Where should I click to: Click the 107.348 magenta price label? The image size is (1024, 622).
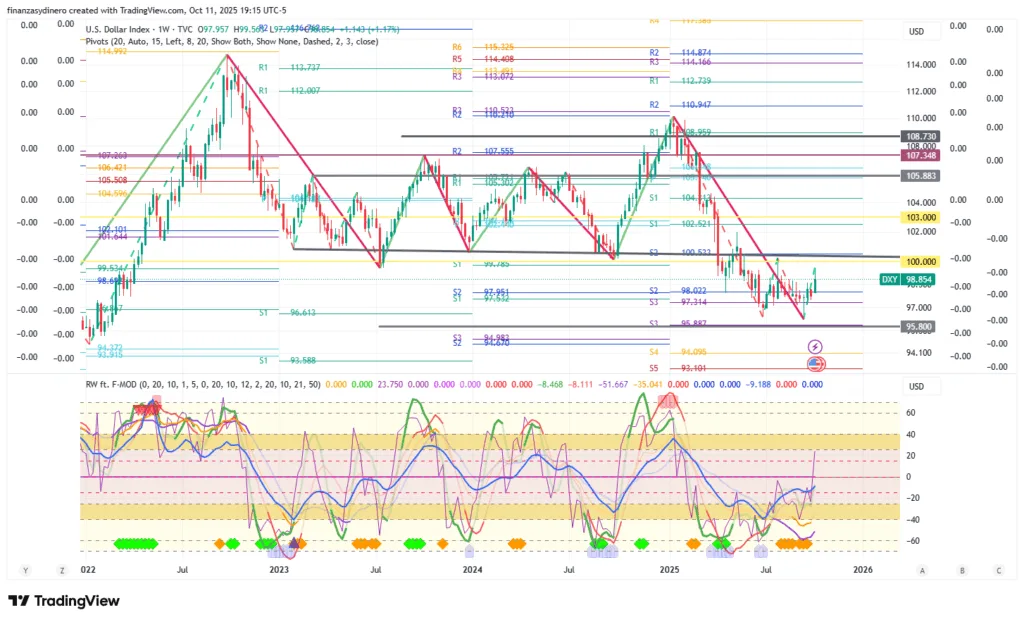click(x=919, y=156)
